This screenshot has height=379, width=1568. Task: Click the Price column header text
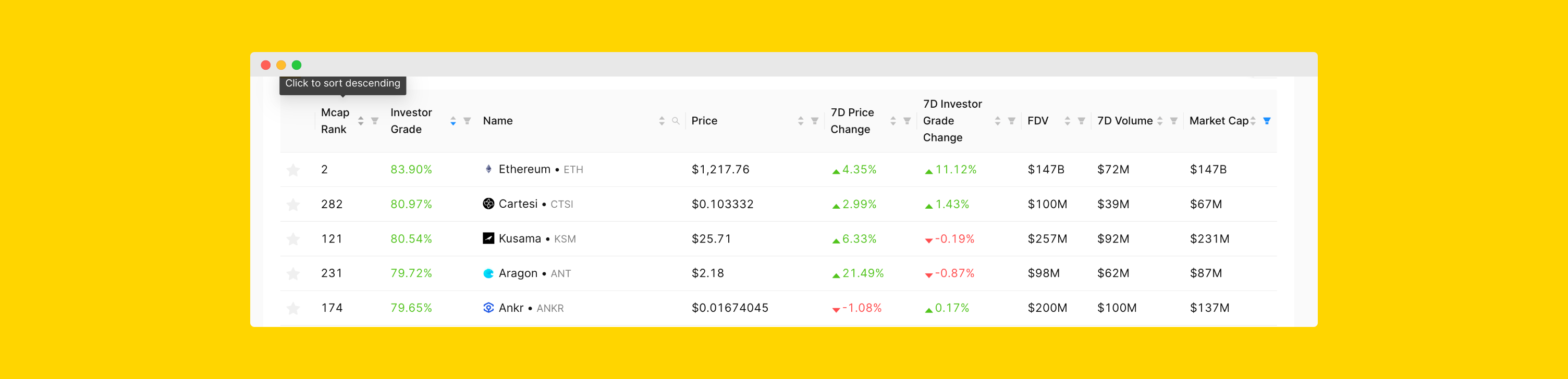pos(704,121)
